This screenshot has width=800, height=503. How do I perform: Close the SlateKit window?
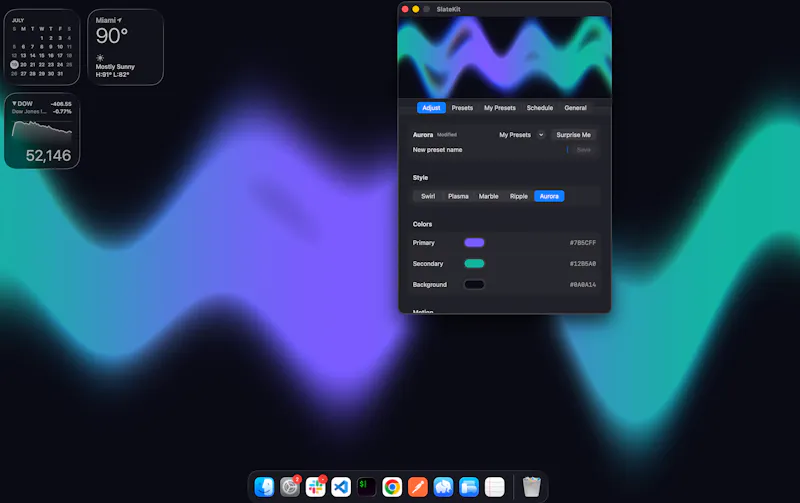405,9
